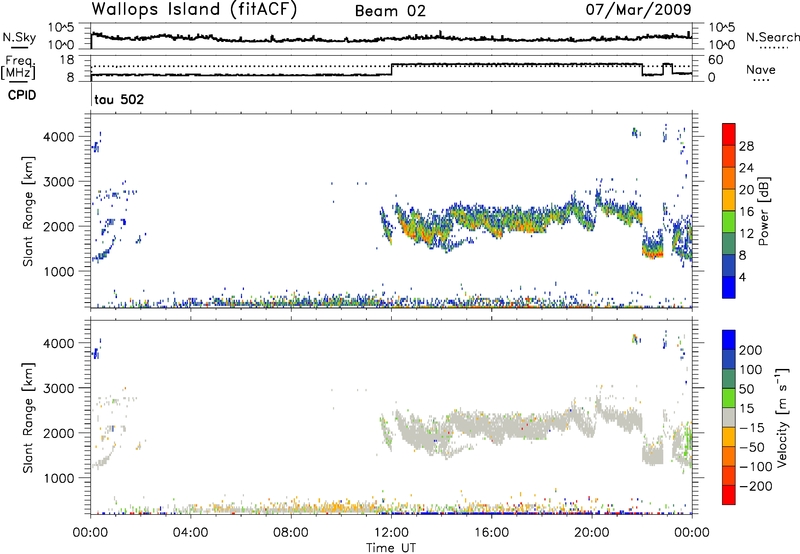Click '1000' range tick in velocity panel
Screen dimensions: 800x554
pyautogui.click(x=59, y=479)
